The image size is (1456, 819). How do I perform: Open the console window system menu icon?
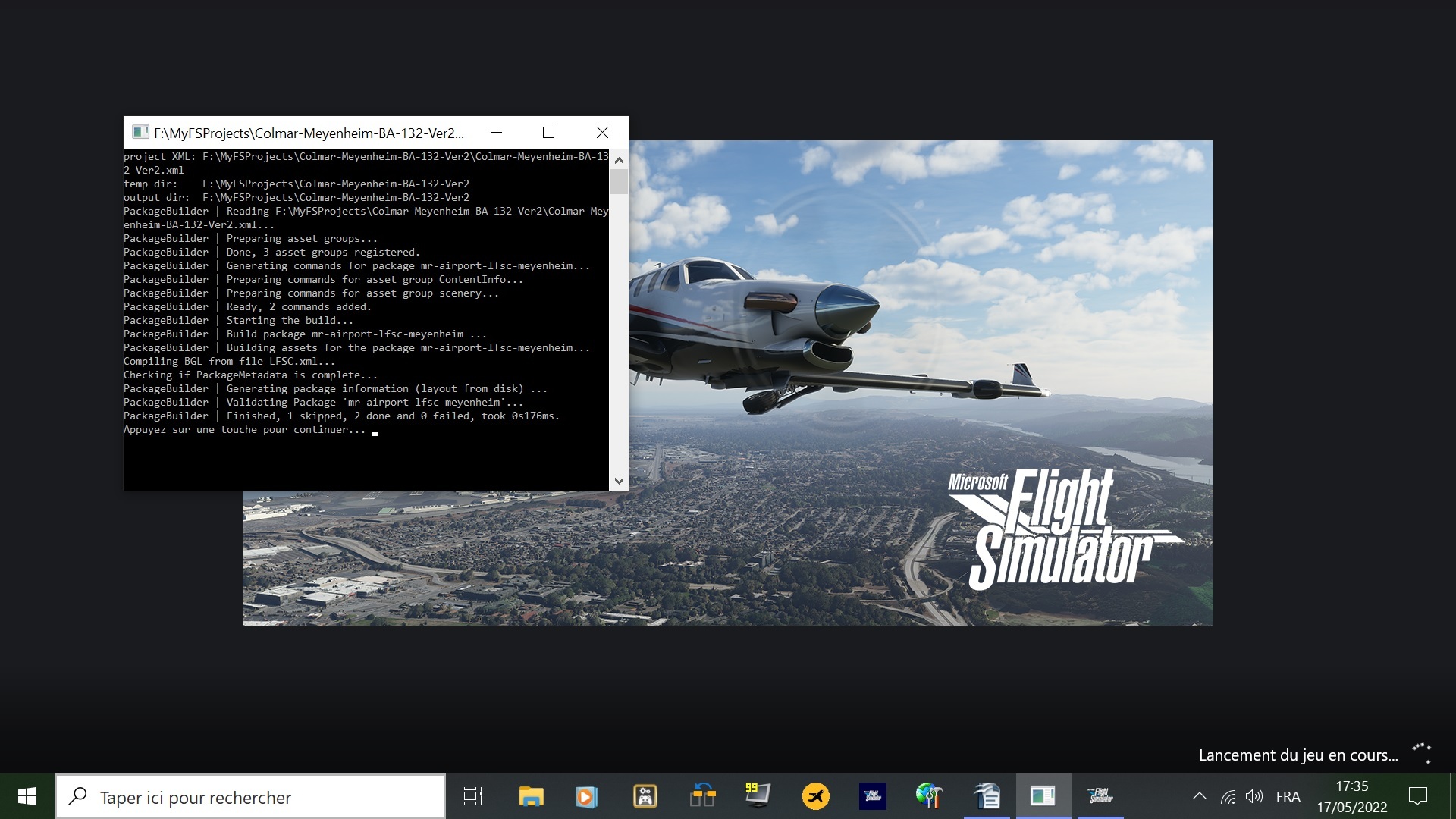(x=140, y=133)
